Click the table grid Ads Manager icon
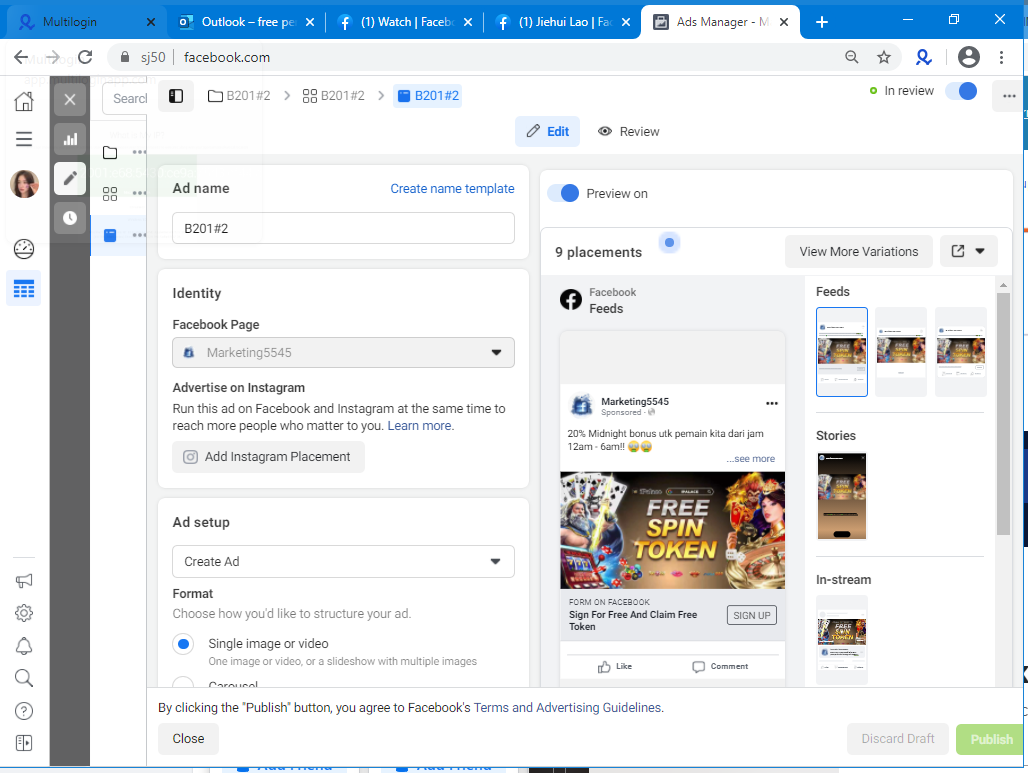Viewport: 1028px width, 773px height. [24, 288]
